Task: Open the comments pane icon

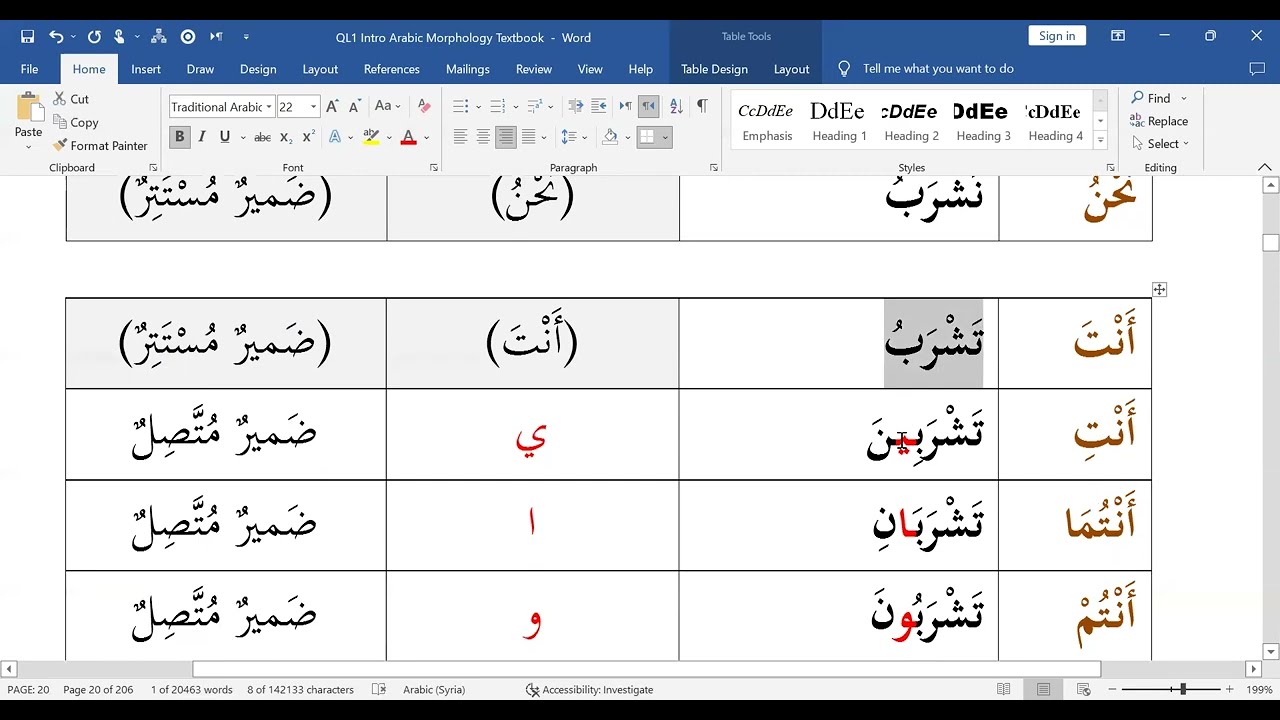Action: 1257,69
